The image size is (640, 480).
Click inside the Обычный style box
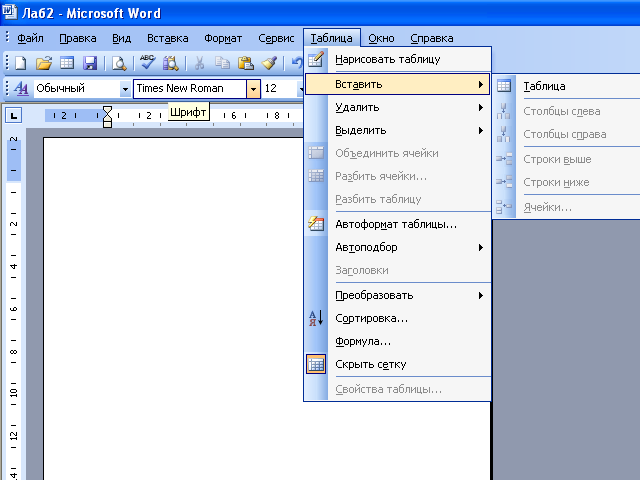77,88
